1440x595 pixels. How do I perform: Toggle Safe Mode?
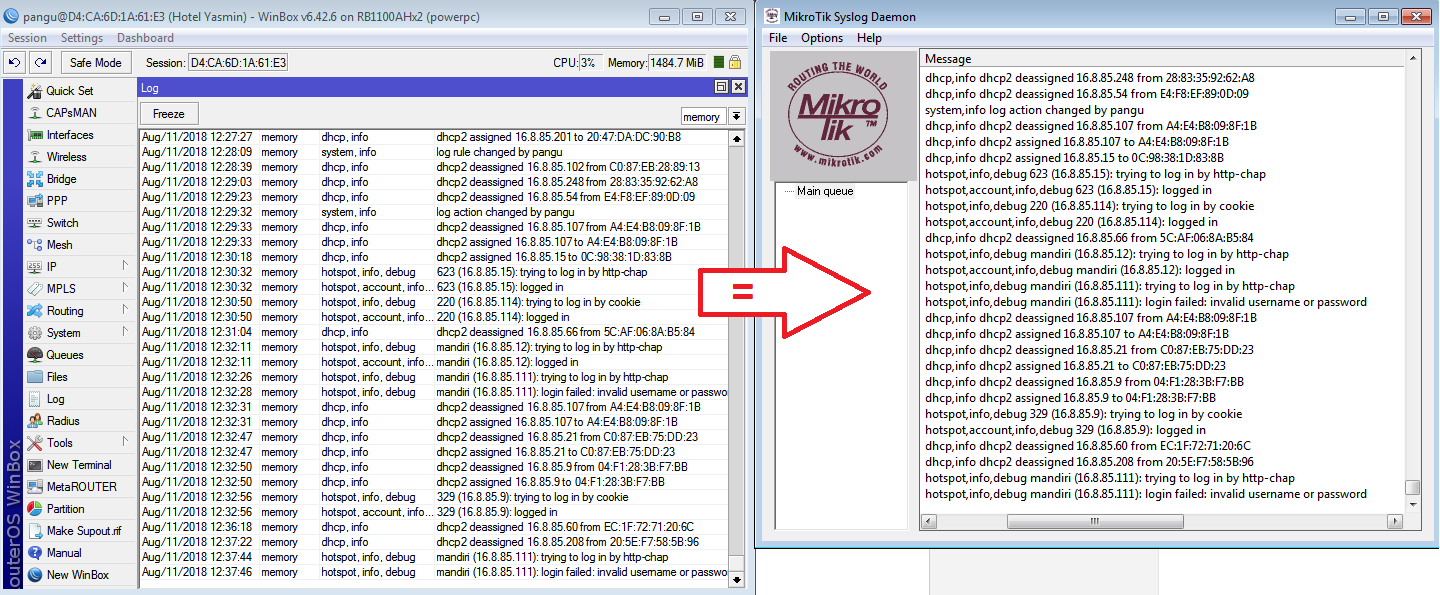click(96, 62)
